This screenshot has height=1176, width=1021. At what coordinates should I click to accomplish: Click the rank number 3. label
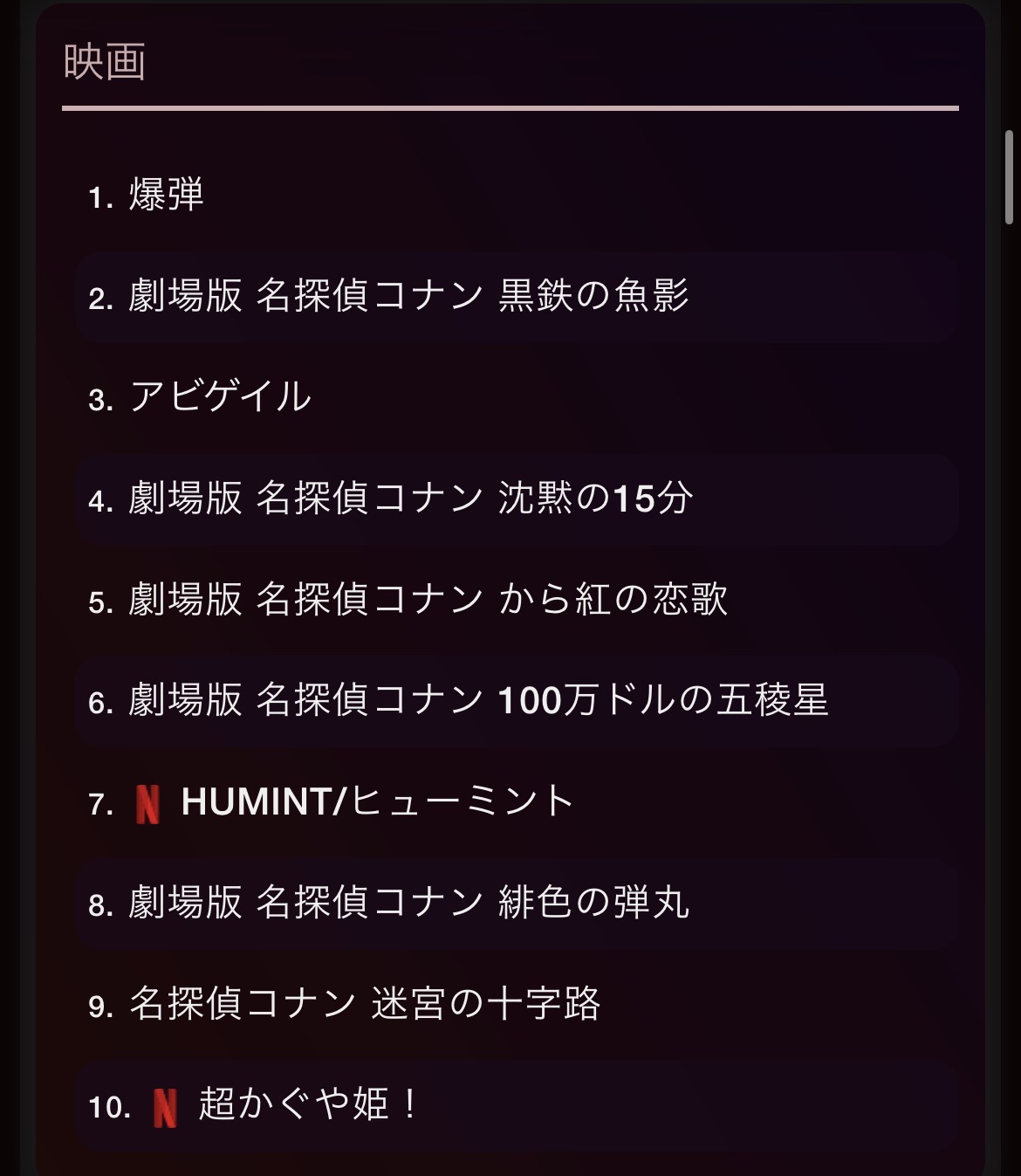[x=100, y=400]
